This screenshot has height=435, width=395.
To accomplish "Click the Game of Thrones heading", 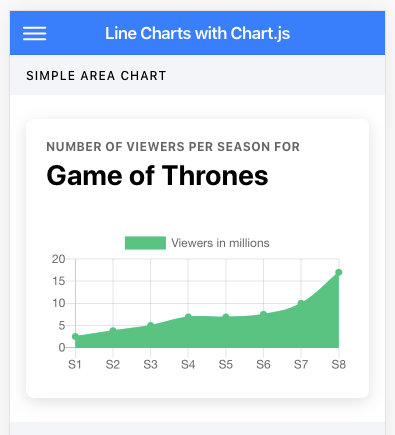I will pos(157,175).
